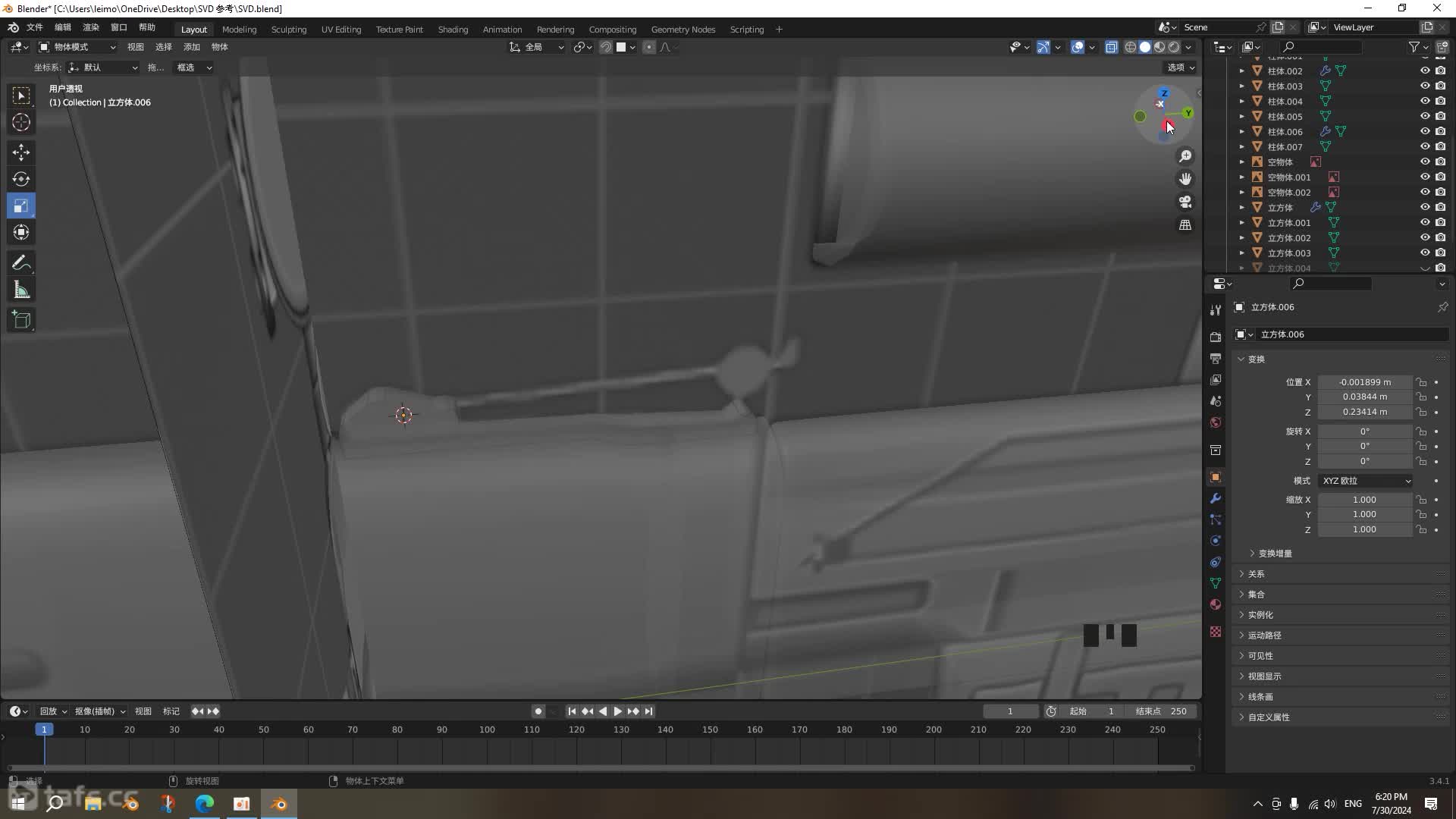Select the Transform tool
The image size is (1456, 819).
(21, 232)
